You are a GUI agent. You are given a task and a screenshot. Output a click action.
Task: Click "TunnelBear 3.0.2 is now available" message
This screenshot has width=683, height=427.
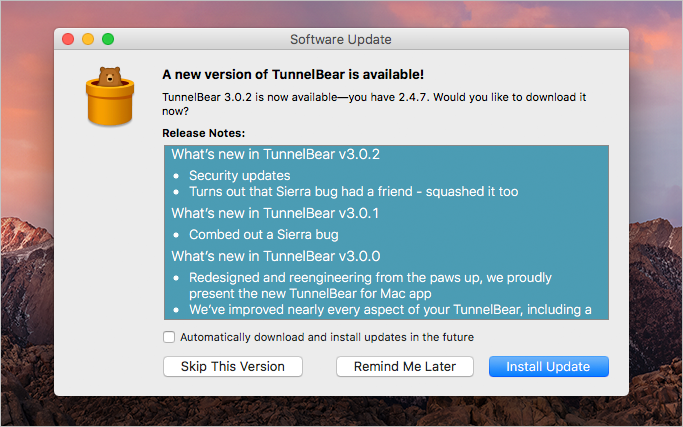pos(374,104)
